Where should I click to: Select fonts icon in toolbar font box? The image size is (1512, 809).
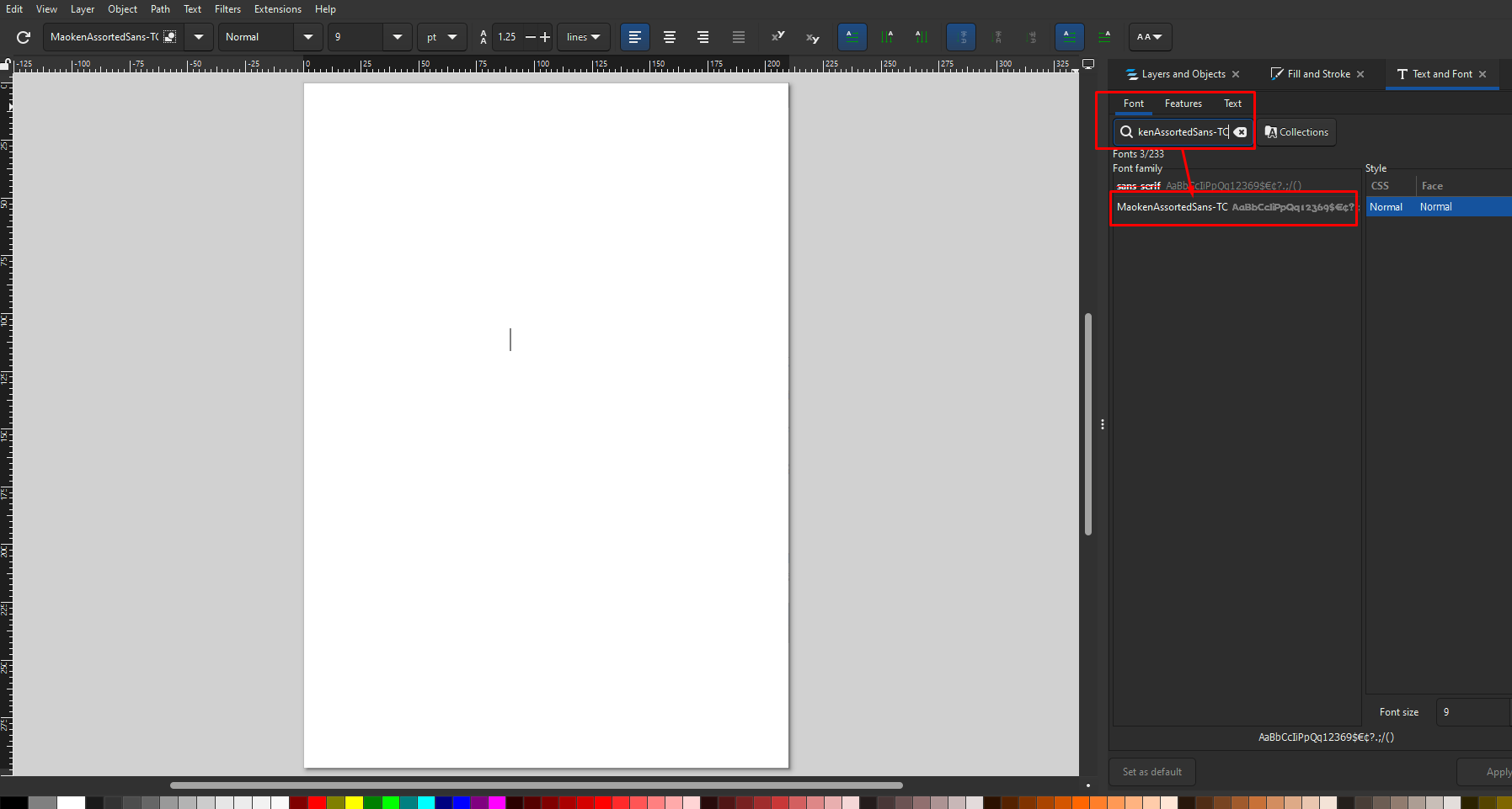(x=170, y=37)
